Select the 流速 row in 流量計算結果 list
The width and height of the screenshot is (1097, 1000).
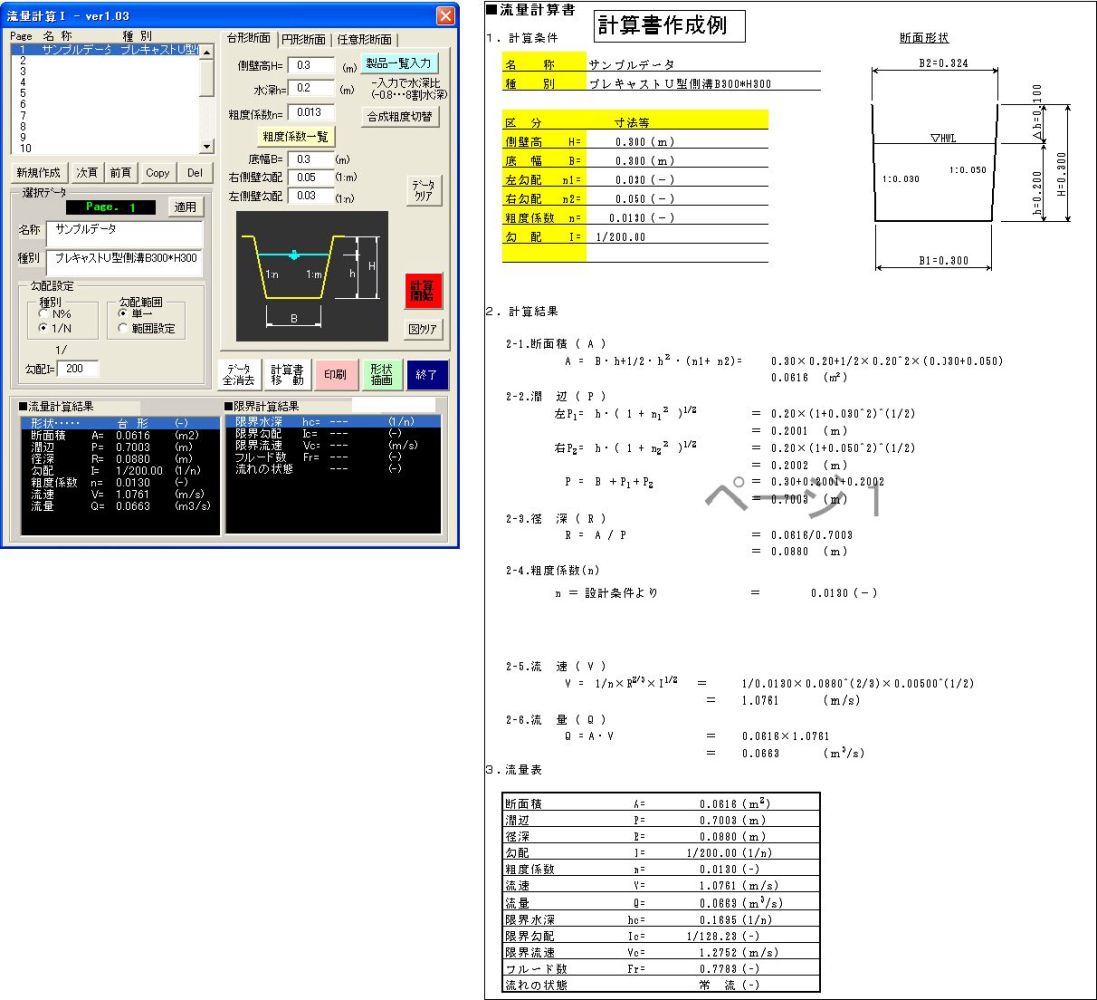[x=120, y=495]
